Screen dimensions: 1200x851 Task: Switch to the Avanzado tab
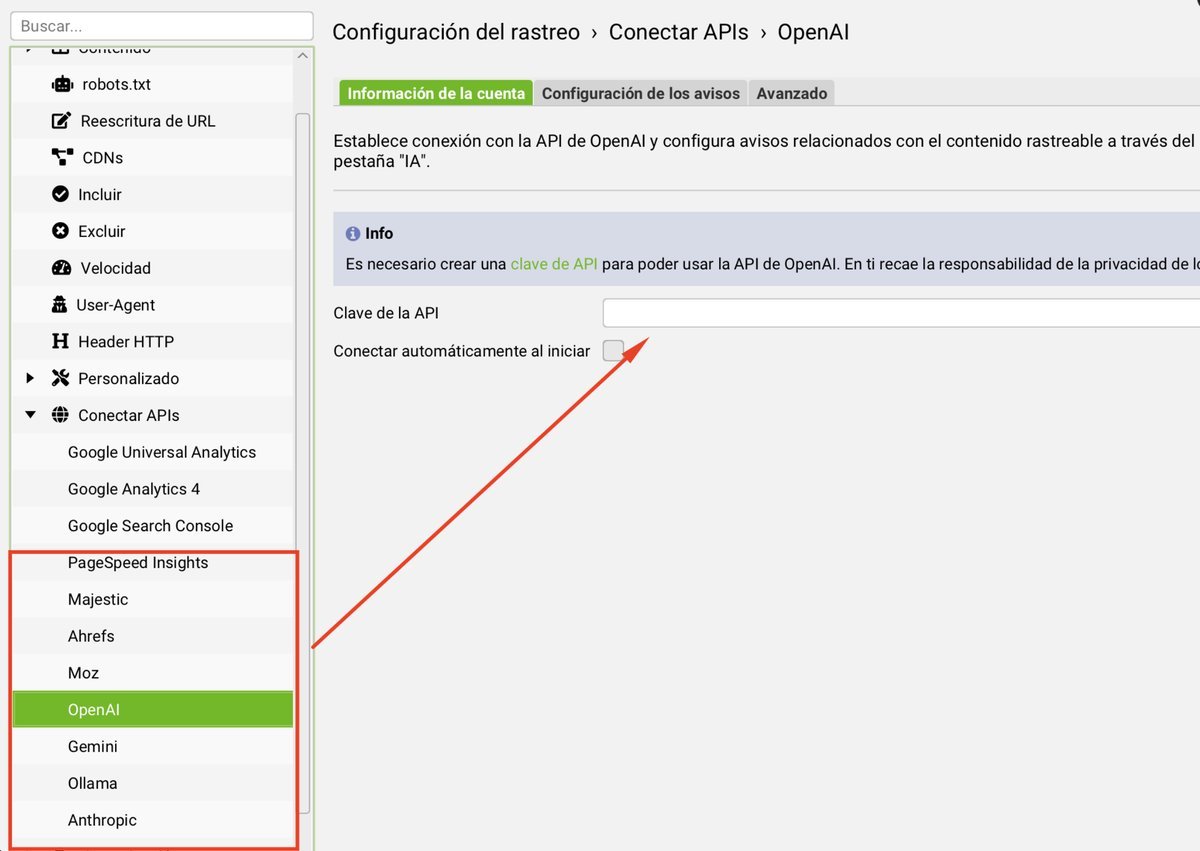[x=791, y=92]
